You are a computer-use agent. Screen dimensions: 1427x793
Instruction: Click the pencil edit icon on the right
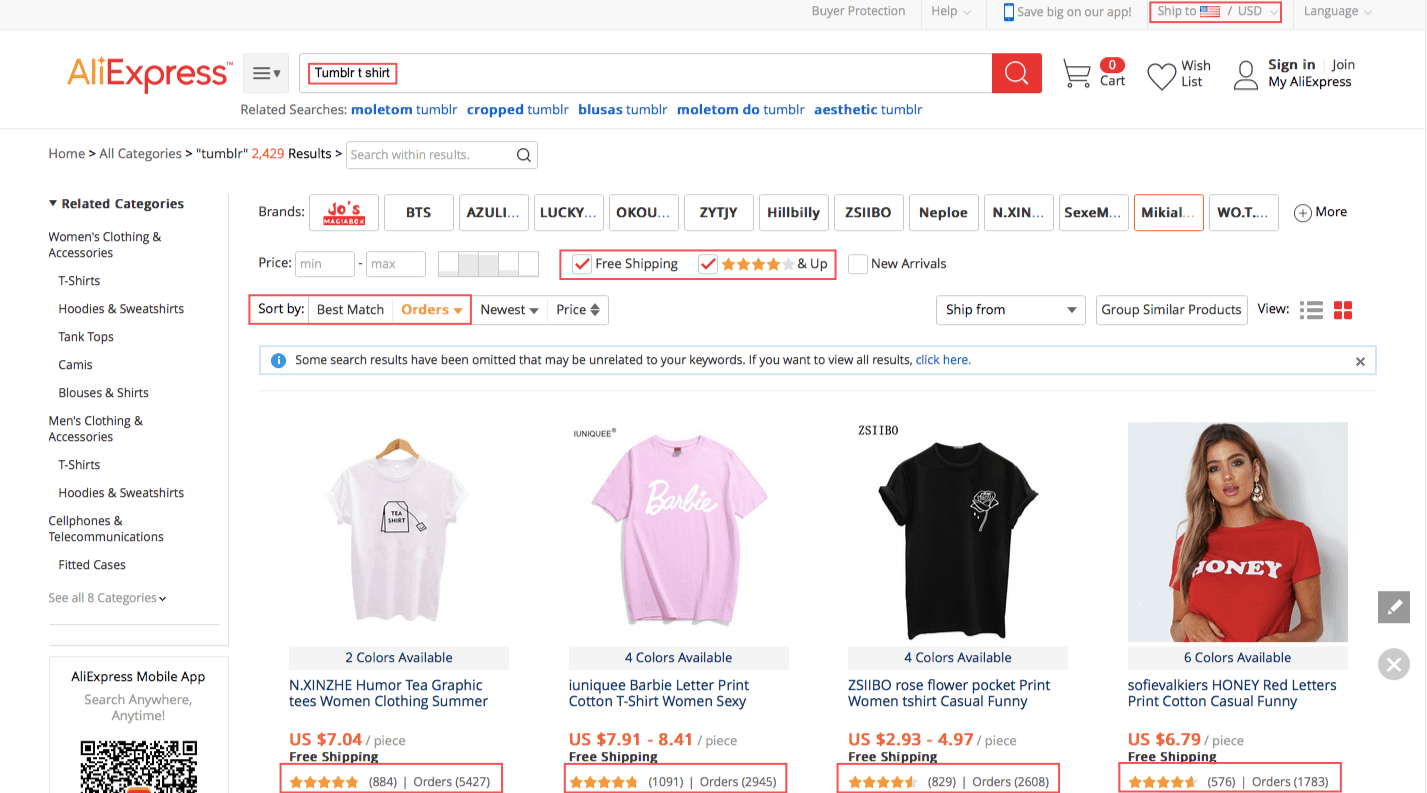(x=1393, y=607)
